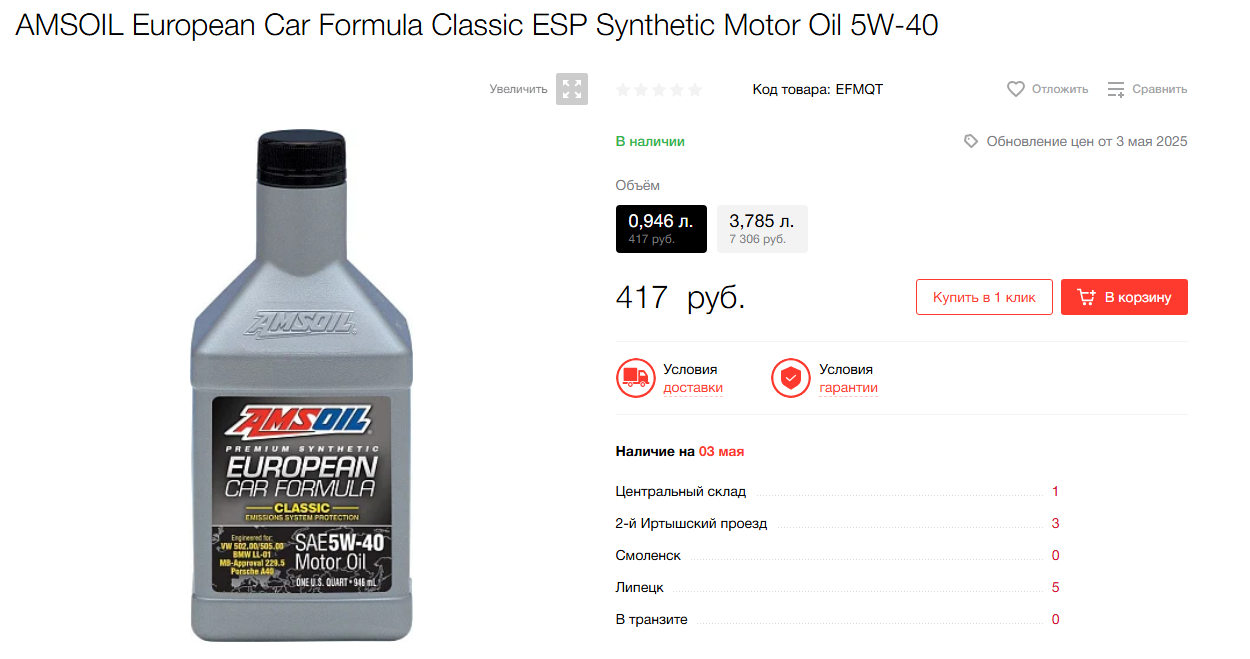Click the warranty shield icon

791,378
